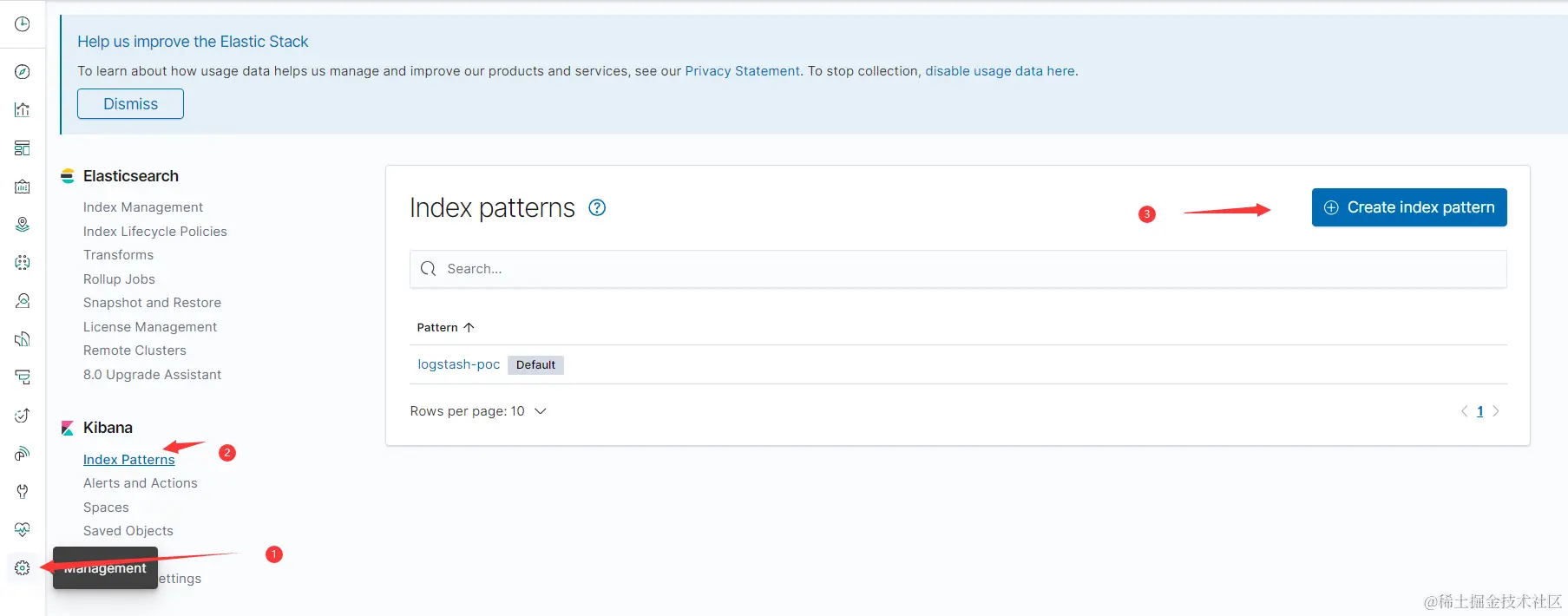The height and width of the screenshot is (616, 1568).
Task: Open Machine Learning sidebar icon
Action: 23,263
